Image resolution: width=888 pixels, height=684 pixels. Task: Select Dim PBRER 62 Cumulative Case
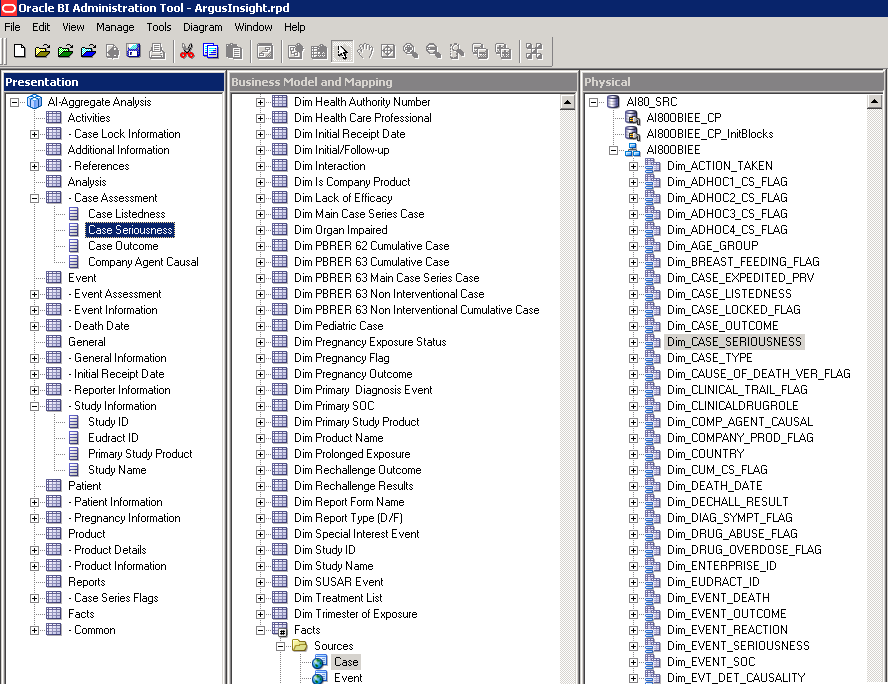372,246
